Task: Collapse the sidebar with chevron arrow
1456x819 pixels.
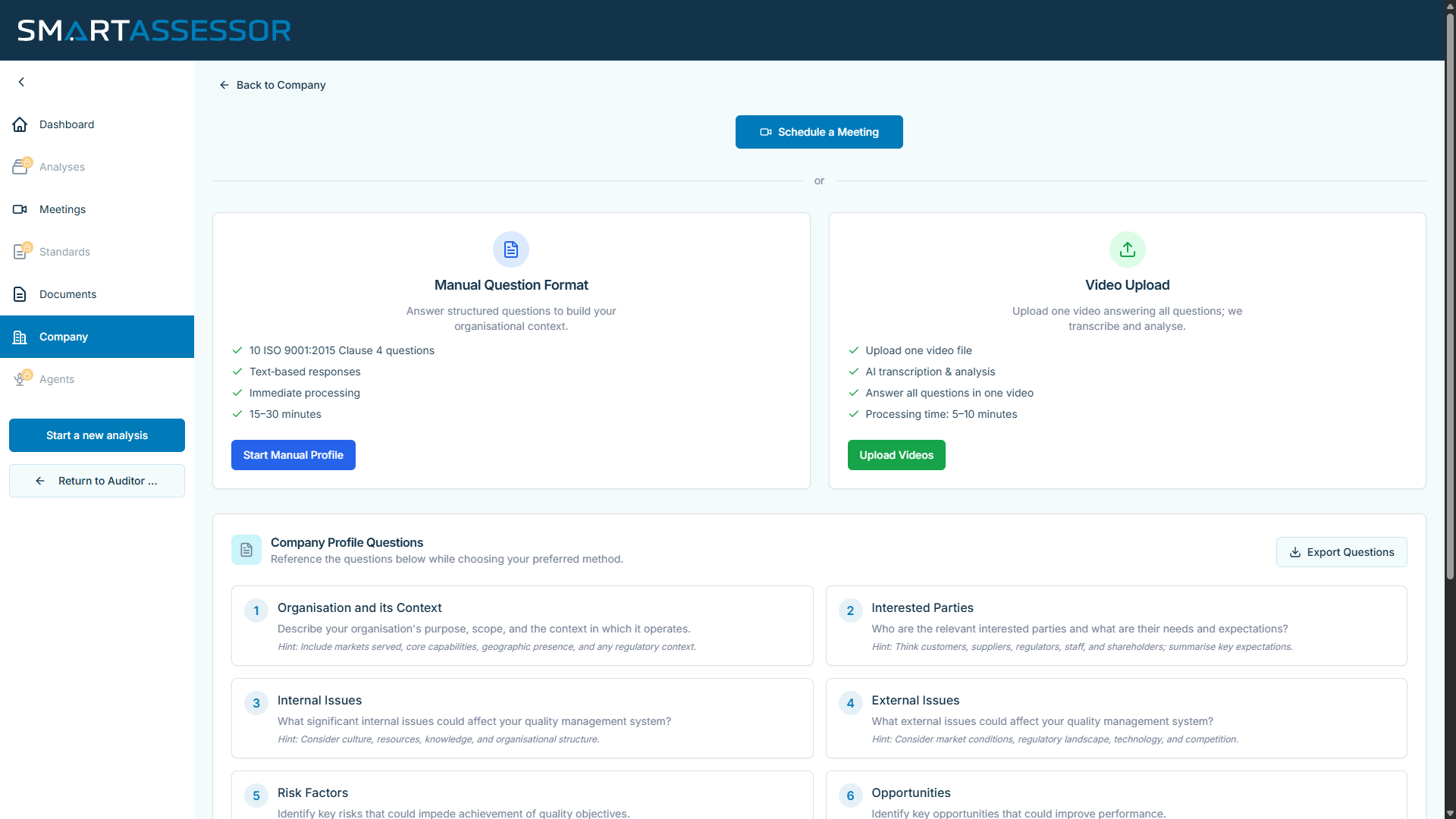Action: pyautogui.click(x=21, y=82)
